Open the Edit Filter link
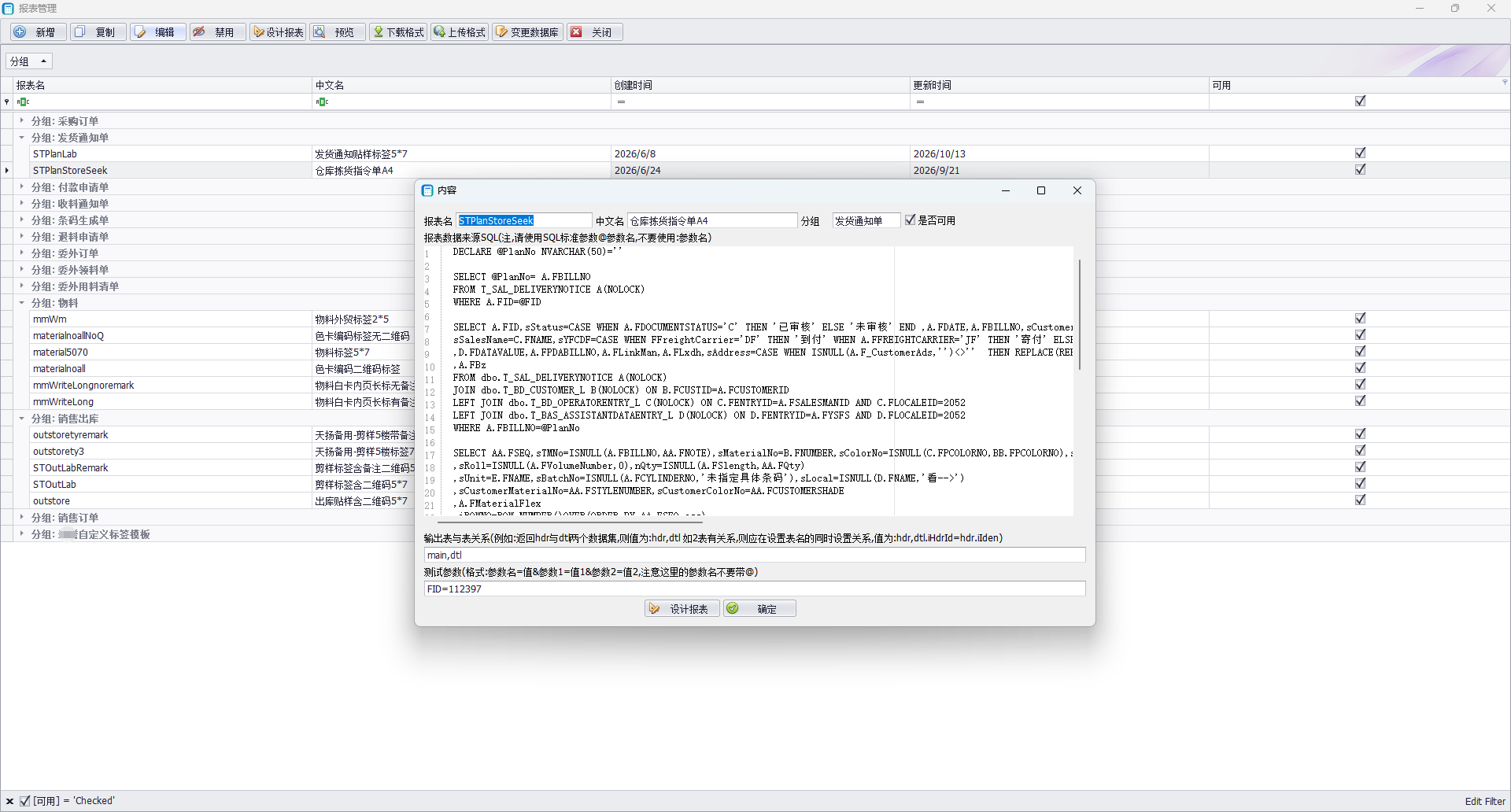The image size is (1511, 812). click(1485, 801)
